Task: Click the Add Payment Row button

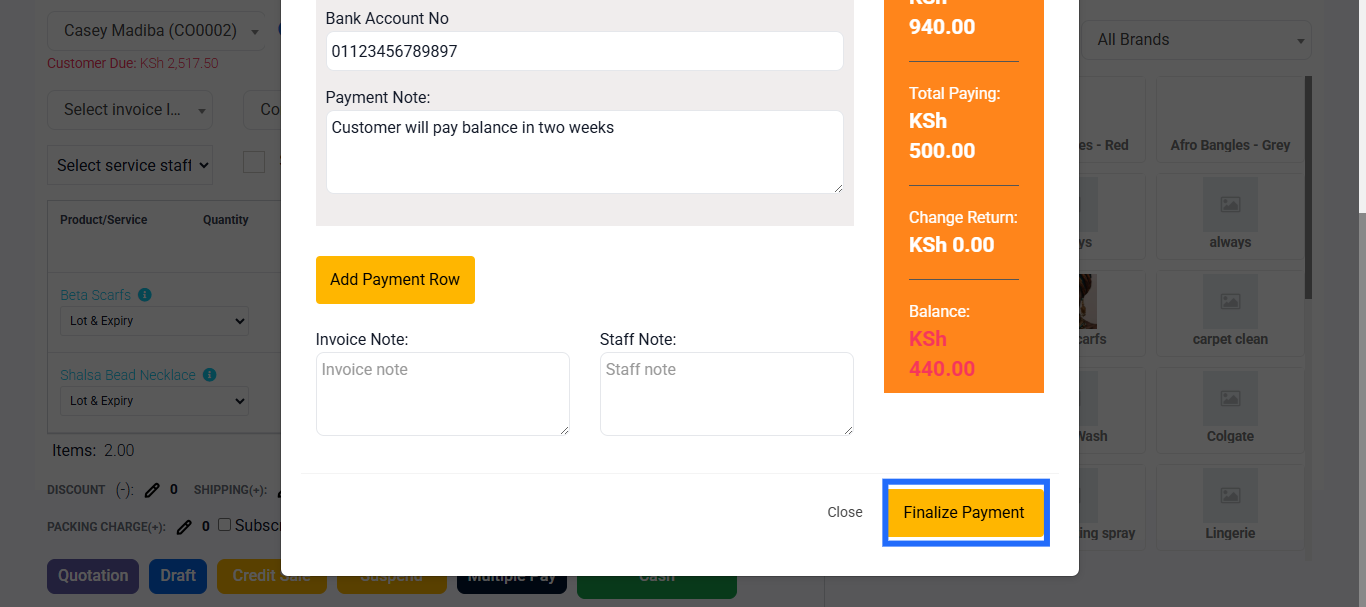Action: [x=395, y=280]
